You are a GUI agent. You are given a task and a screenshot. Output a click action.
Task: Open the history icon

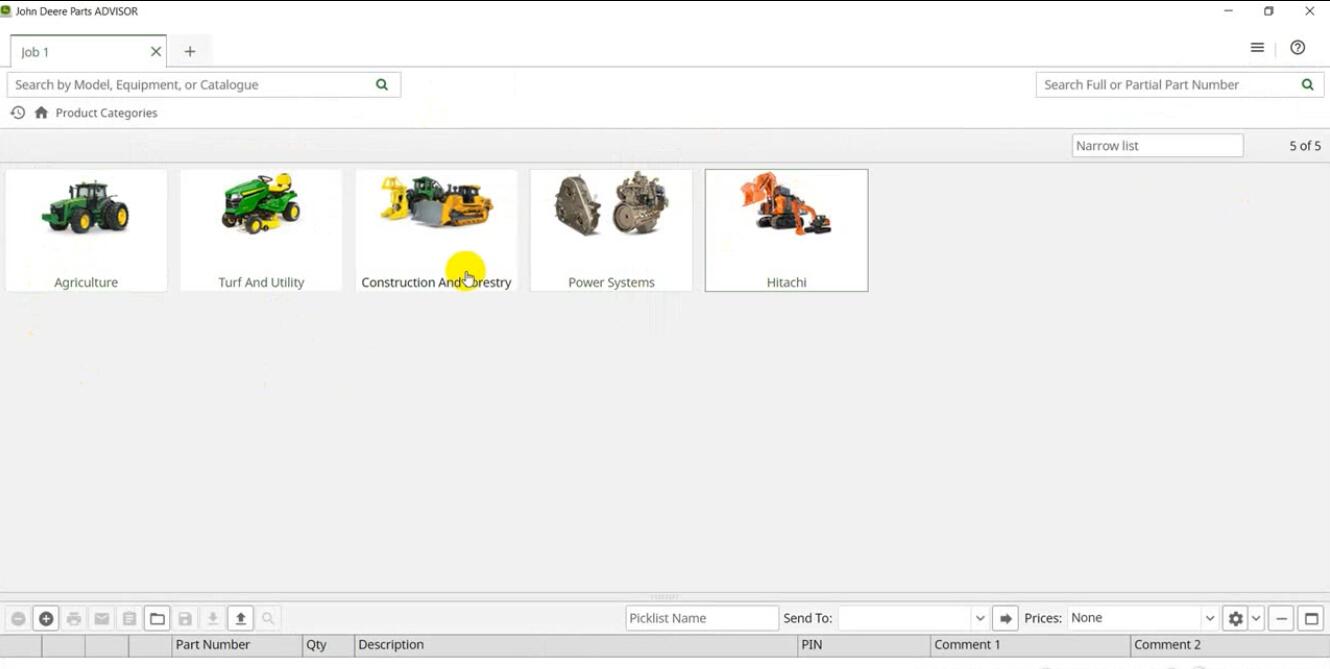tap(18, 113)
